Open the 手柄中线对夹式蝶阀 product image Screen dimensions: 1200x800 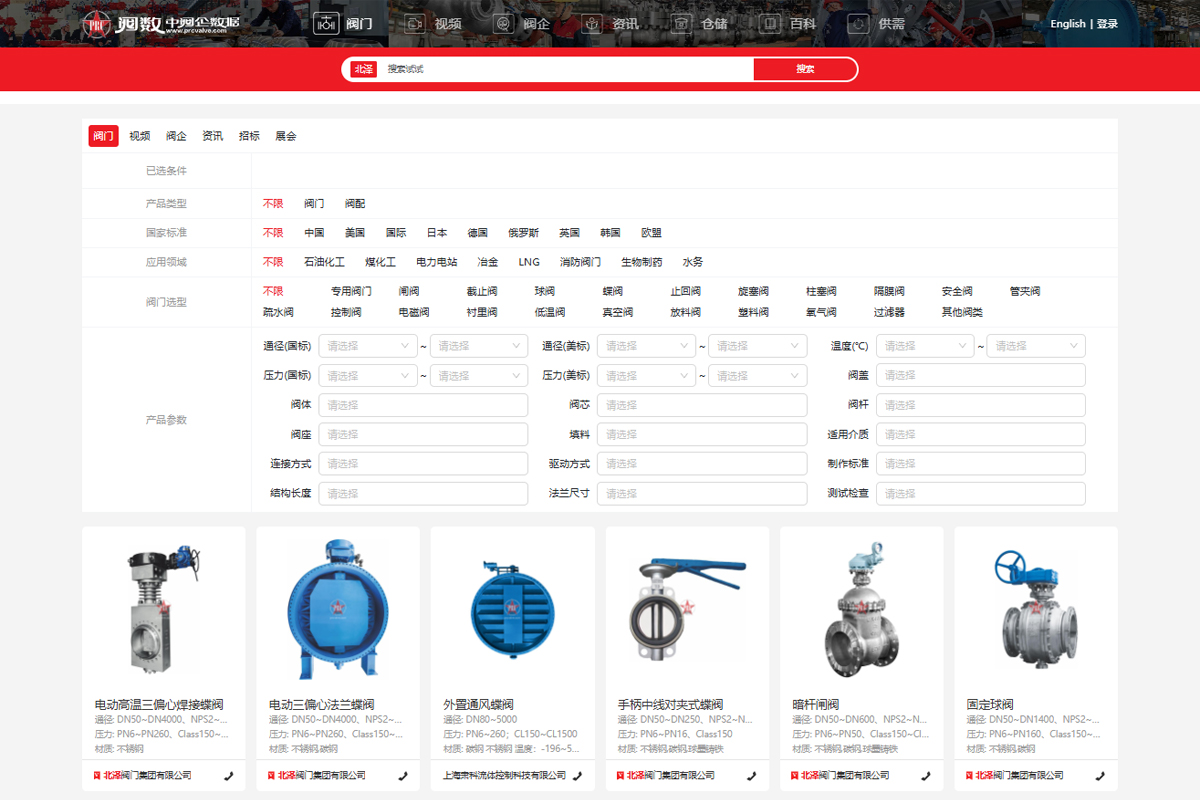click(x=687, y=610)
